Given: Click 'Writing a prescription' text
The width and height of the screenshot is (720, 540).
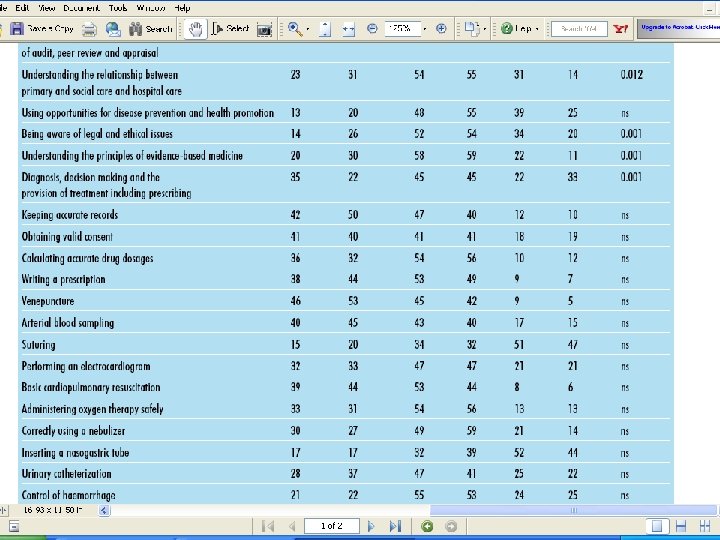Looking at the screenshot, I should click(63, 280).
